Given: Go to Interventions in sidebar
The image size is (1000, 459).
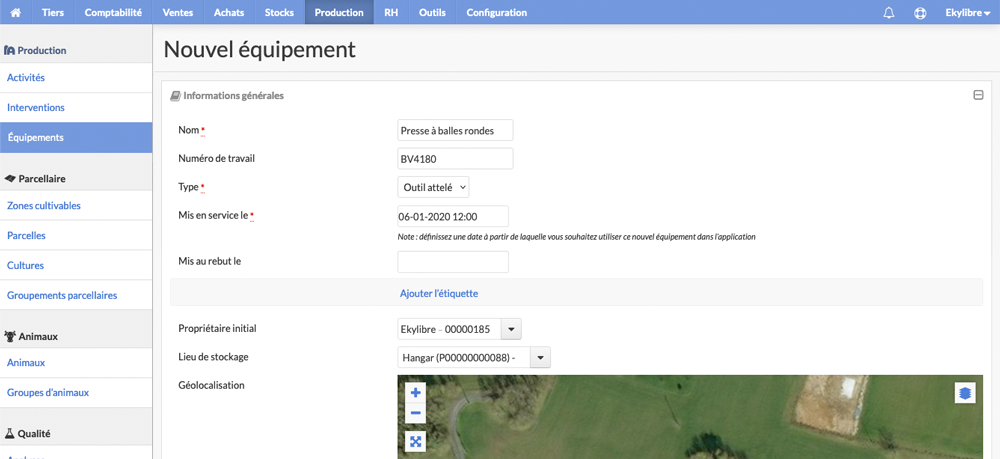Looking at the screenshot, I should coord(76,108).
